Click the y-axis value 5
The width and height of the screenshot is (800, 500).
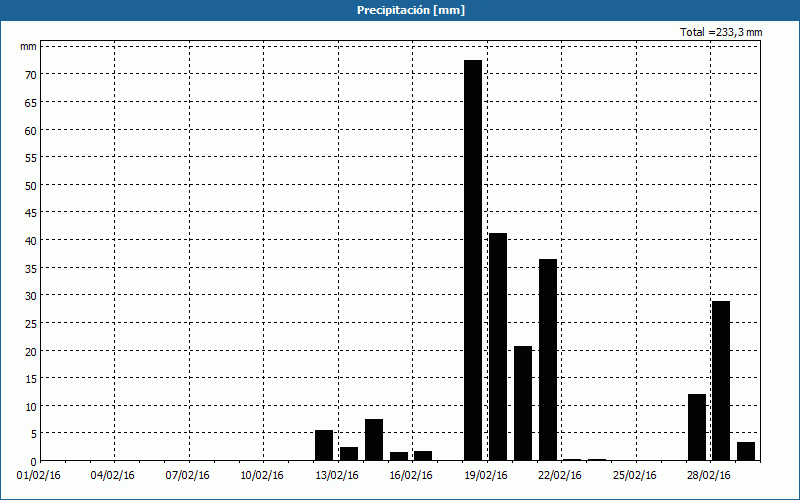coord(34,435)
